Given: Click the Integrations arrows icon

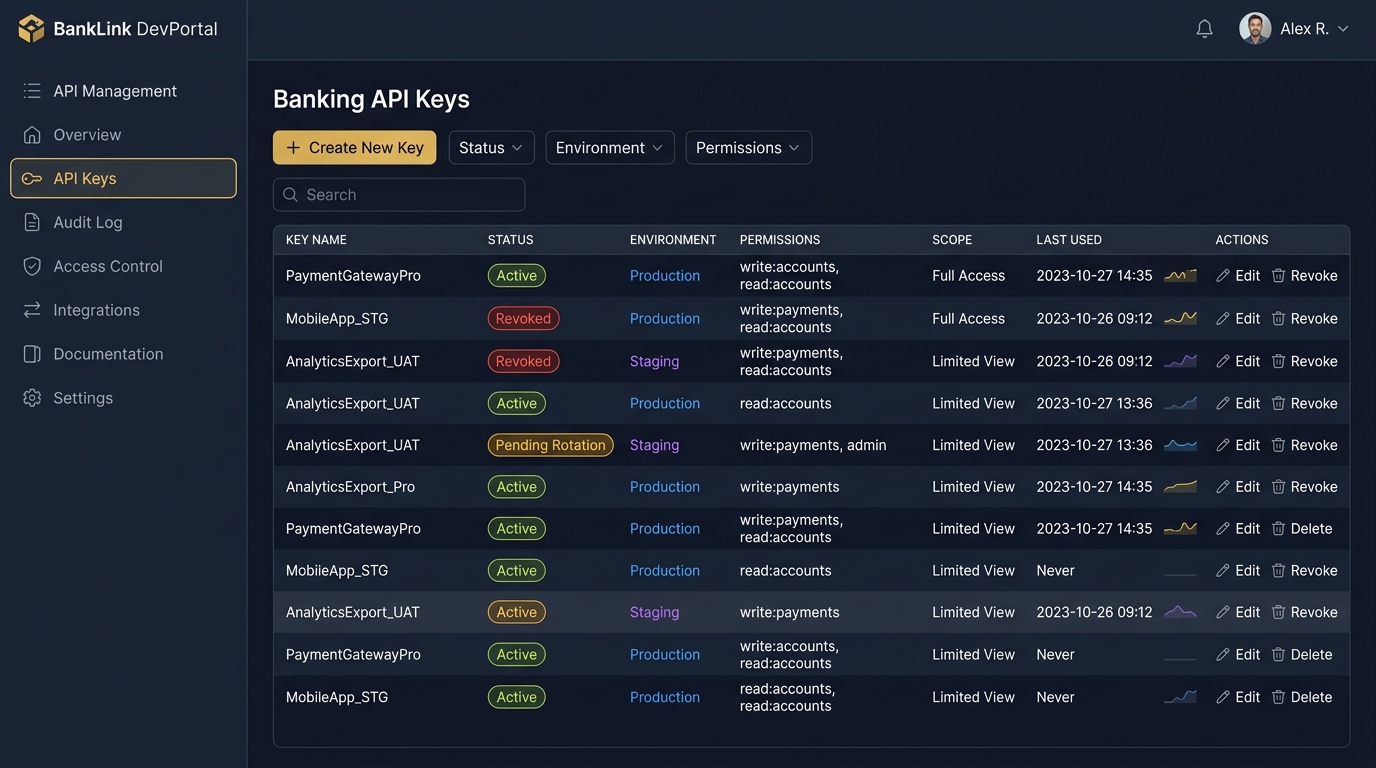Looking at the screenshot, I should 32,310.
